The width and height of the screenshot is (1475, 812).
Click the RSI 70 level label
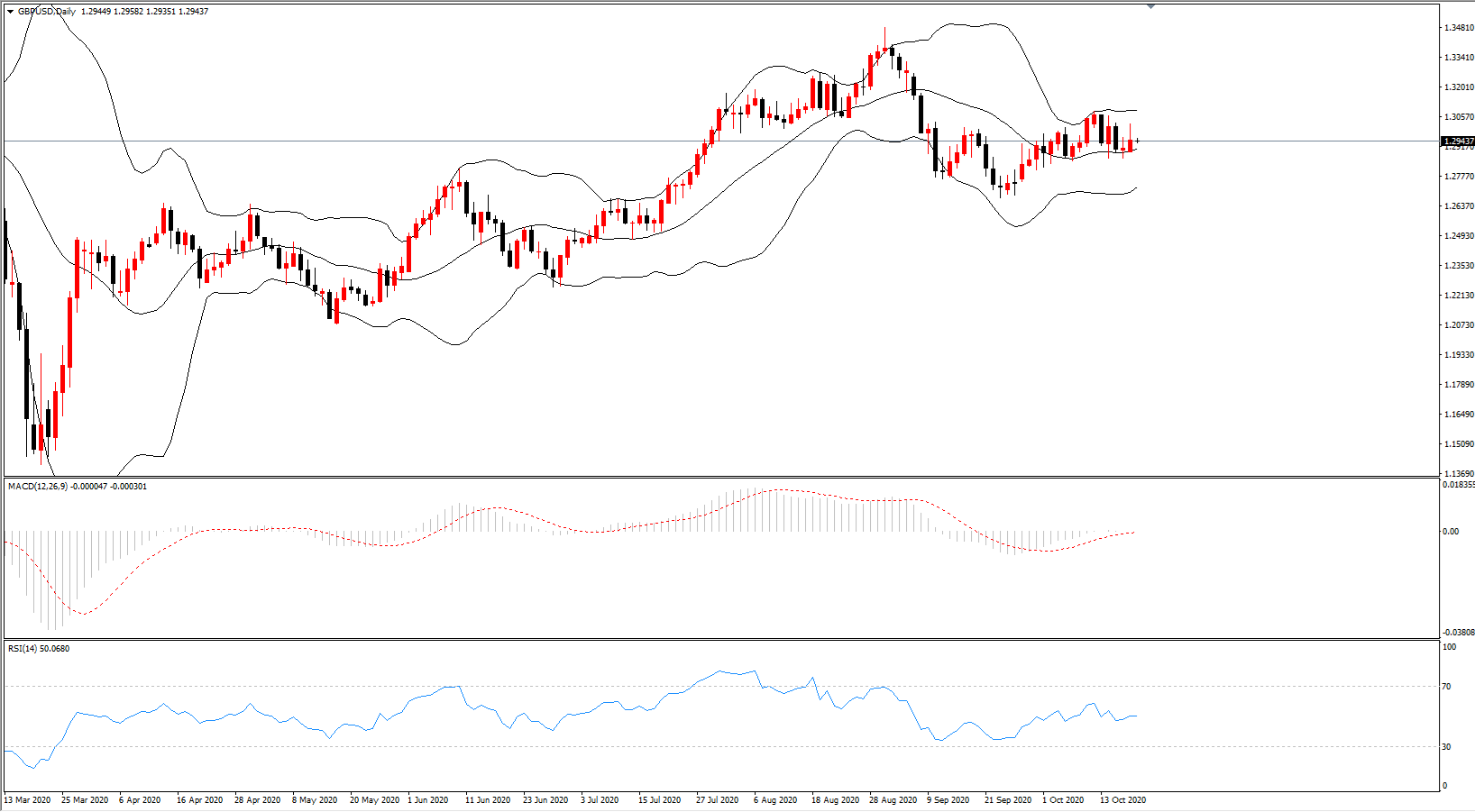pyautogui.click(x=1447, y=687)
